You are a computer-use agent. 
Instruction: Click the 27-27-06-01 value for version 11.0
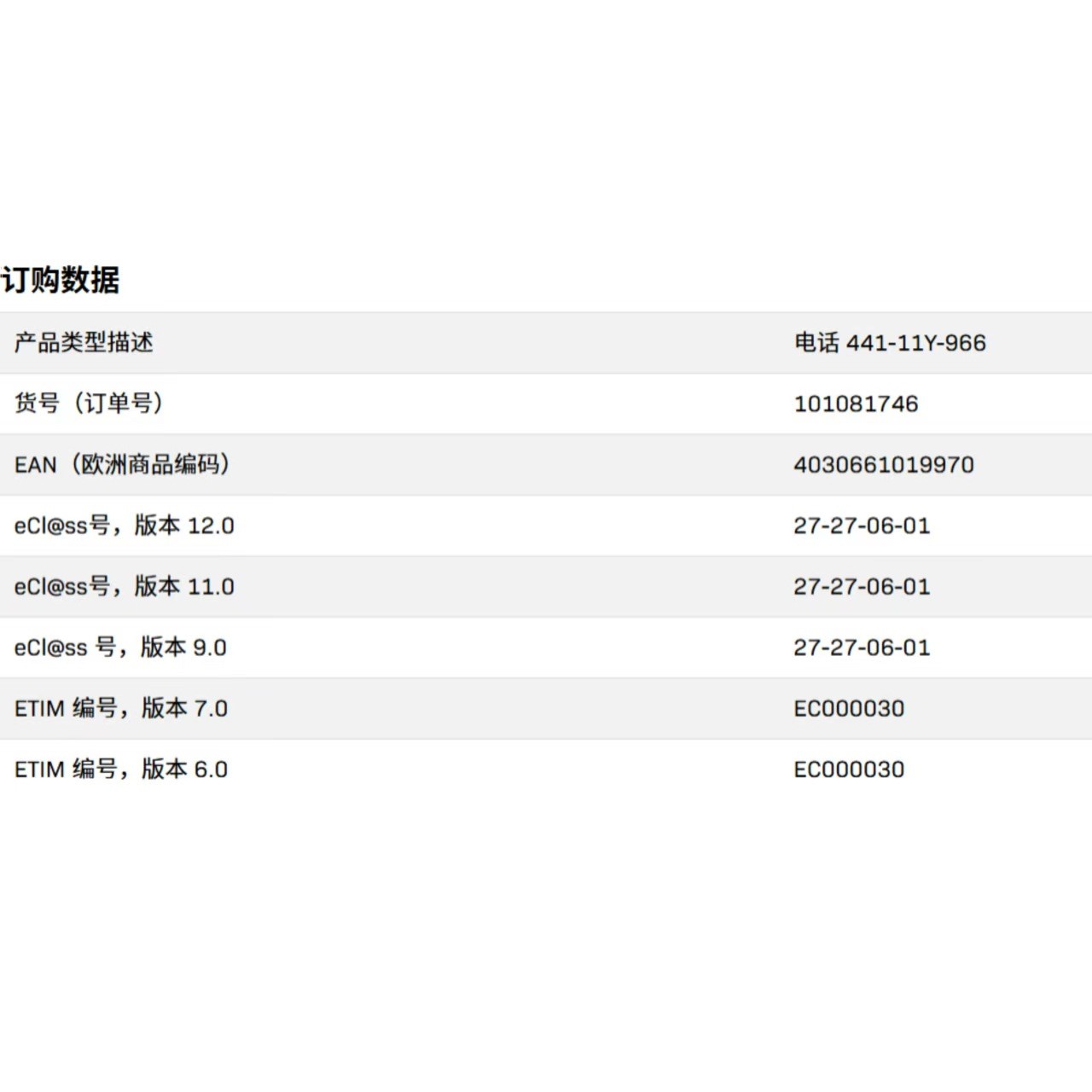coord(863,586)
